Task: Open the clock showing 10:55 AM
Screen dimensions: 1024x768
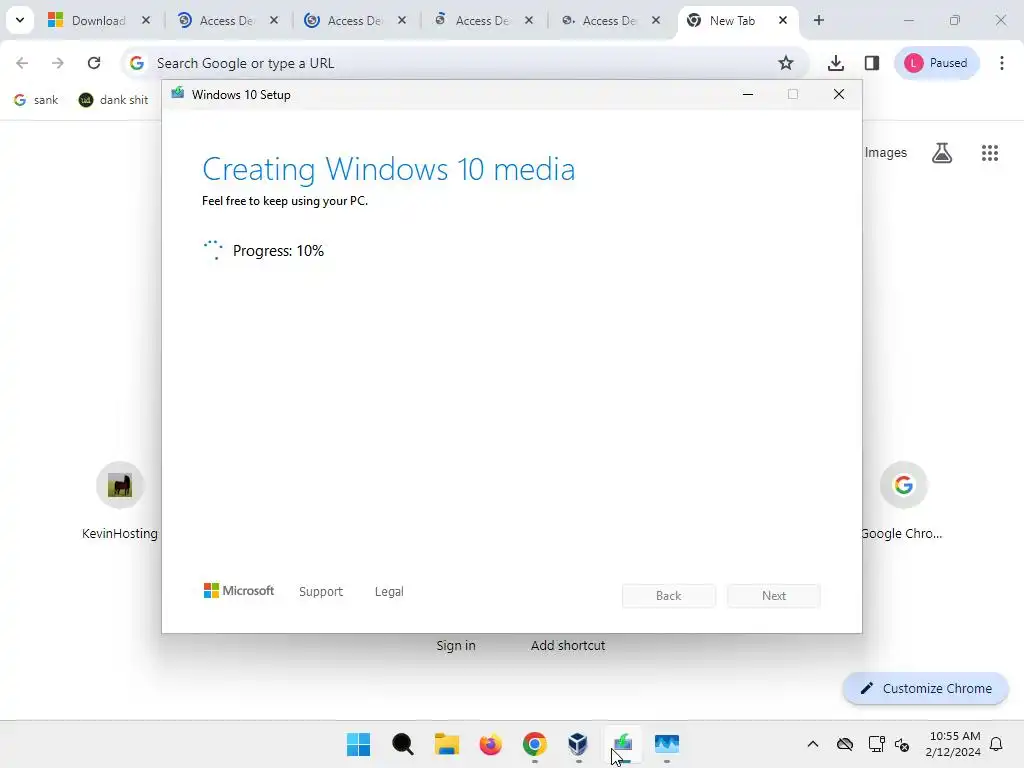Action: pos(953,744)
